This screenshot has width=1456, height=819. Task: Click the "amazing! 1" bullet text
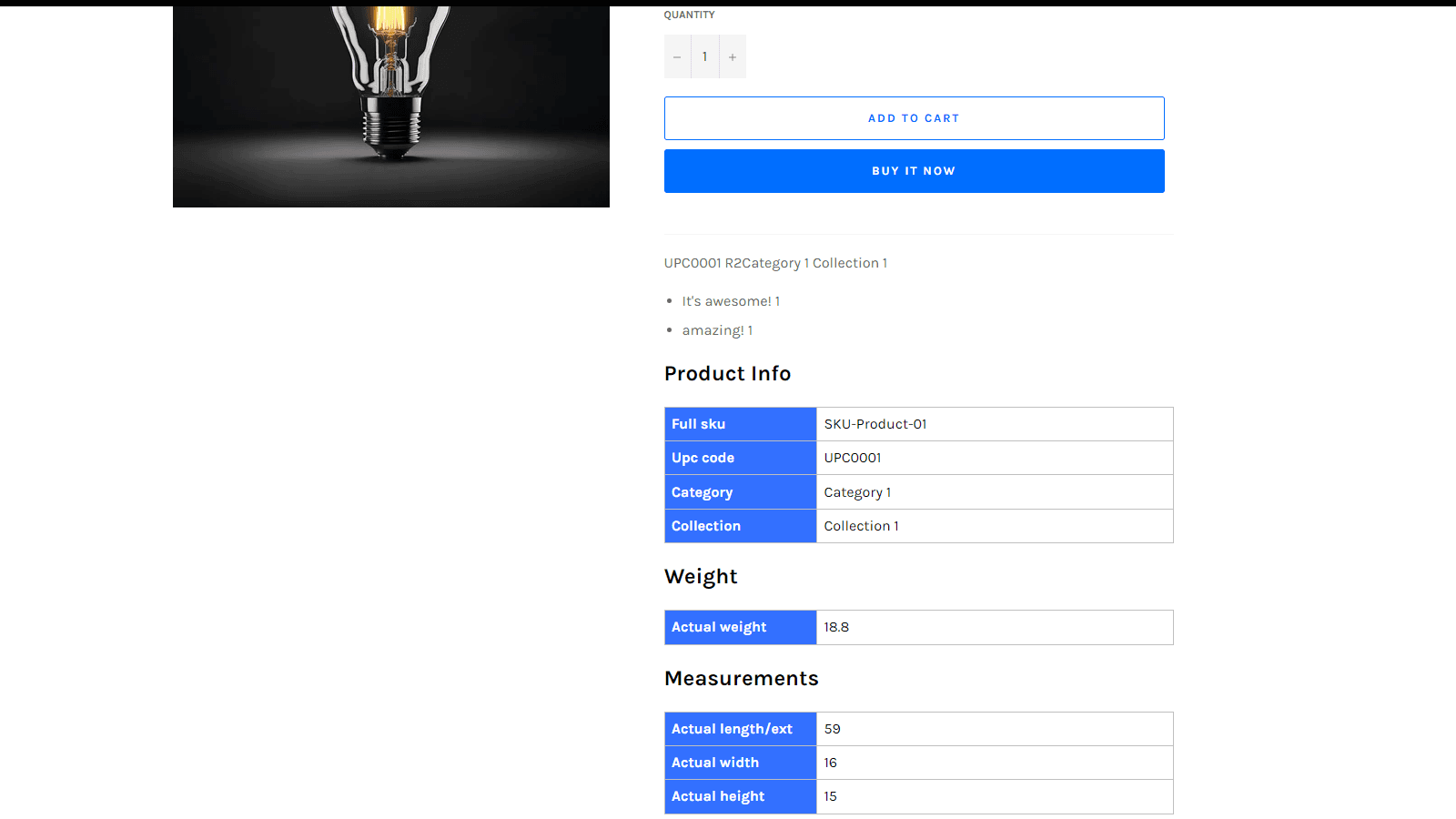[717, 330]
